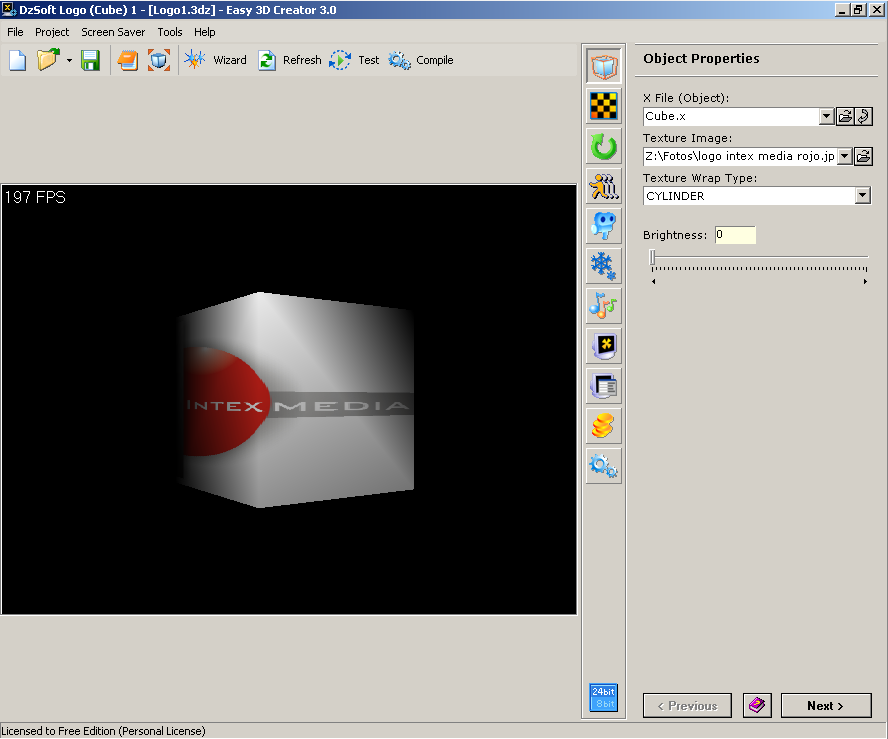Toggle the 24bit/8bit color depth button

[604, 697]
